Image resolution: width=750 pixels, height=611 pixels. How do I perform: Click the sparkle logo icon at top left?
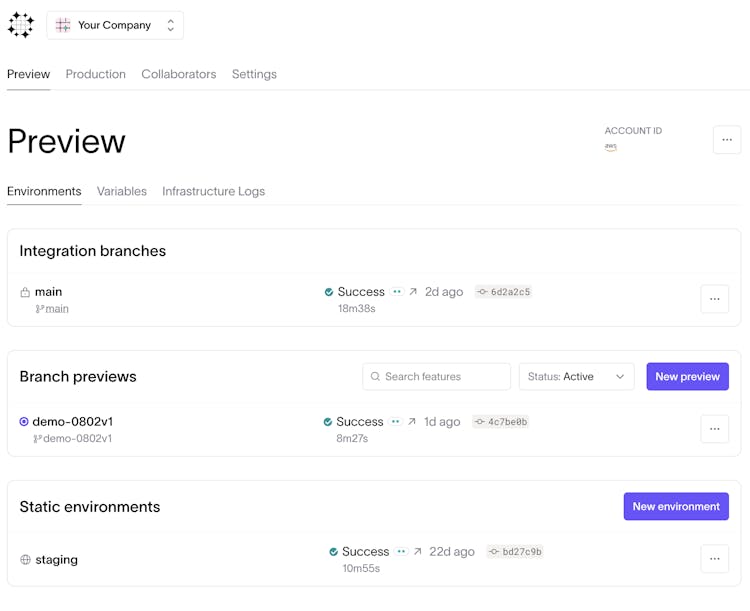point(20,25)
